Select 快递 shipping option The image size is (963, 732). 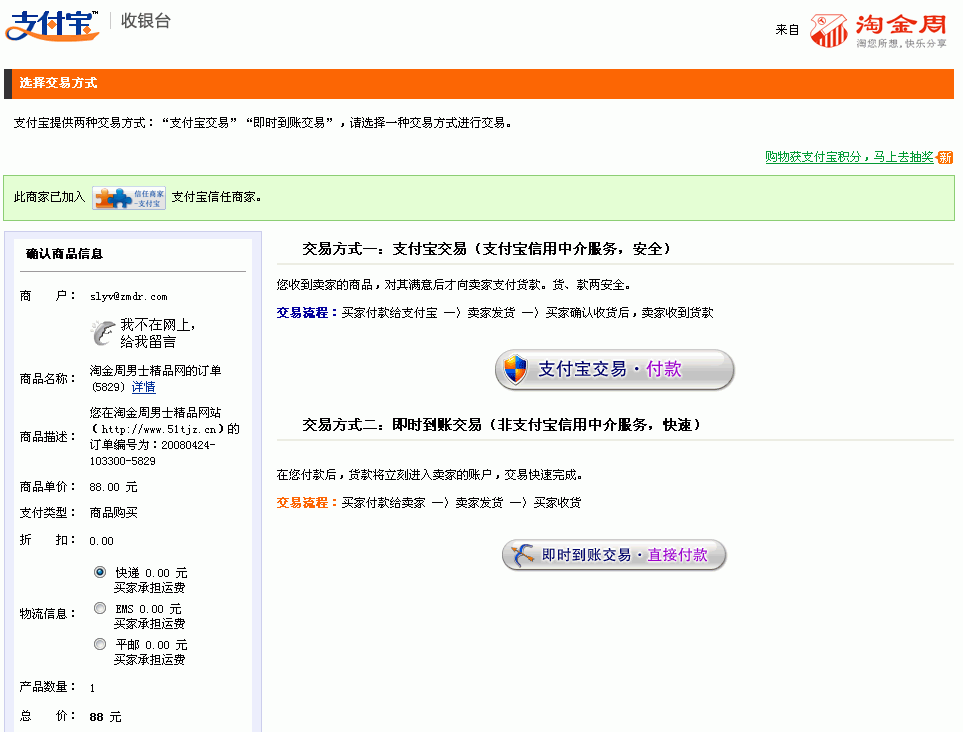click(100, 572)
